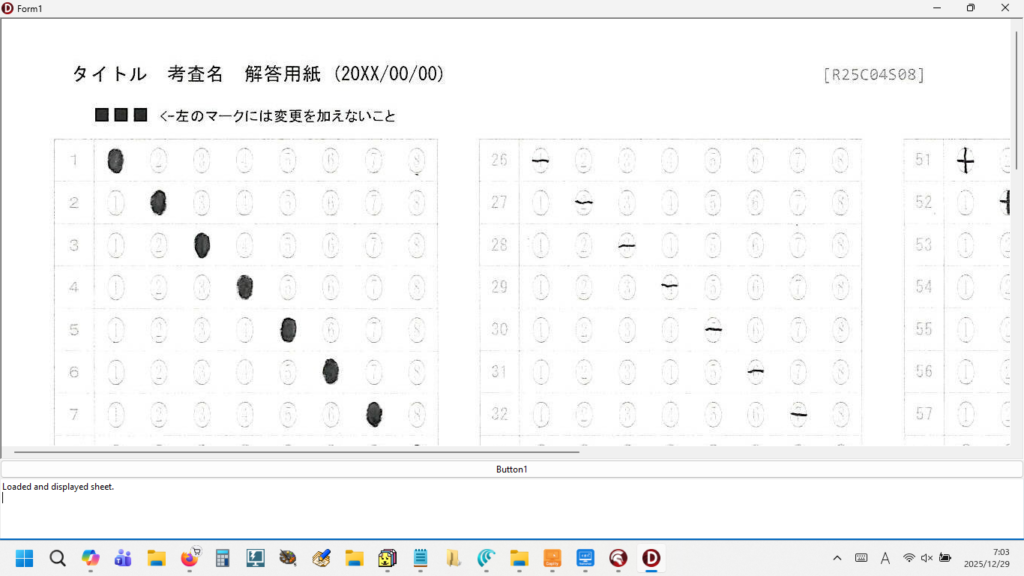Open the Calculator app in taskbar

(222, 558)
